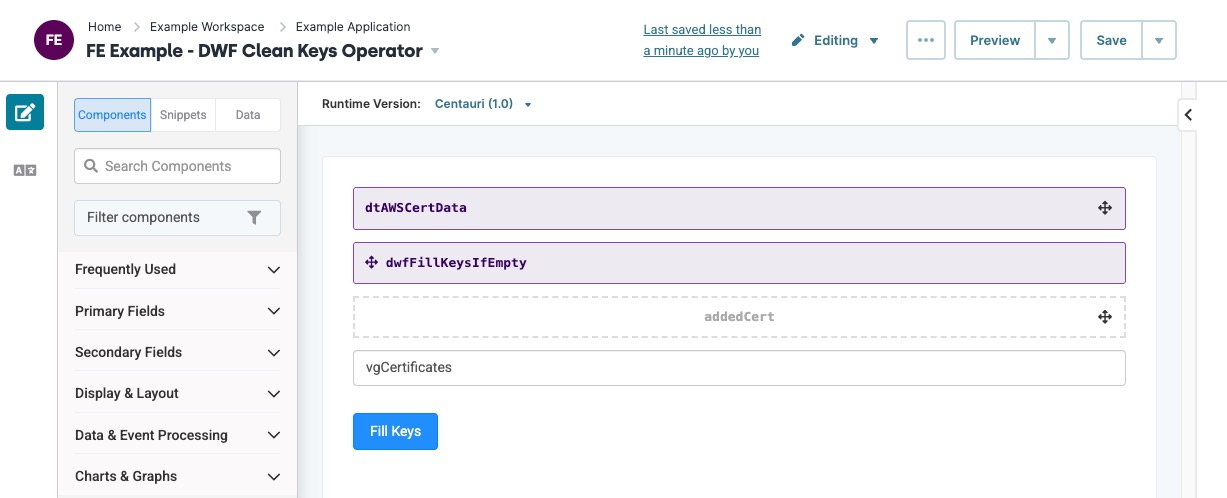The height and width of the screenshot is (498, 1227).
Task: Open Example Application breadcrumb
Action: click(x=353, y=27)
